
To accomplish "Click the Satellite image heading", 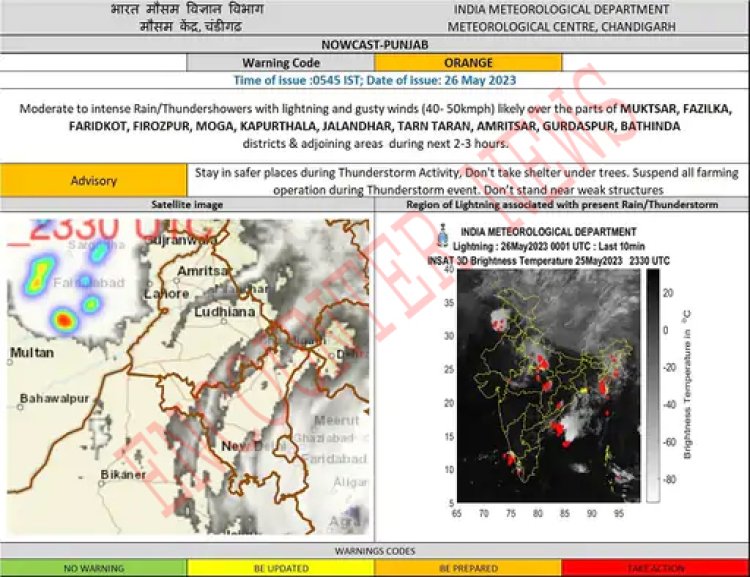I will tap(187, 205).
